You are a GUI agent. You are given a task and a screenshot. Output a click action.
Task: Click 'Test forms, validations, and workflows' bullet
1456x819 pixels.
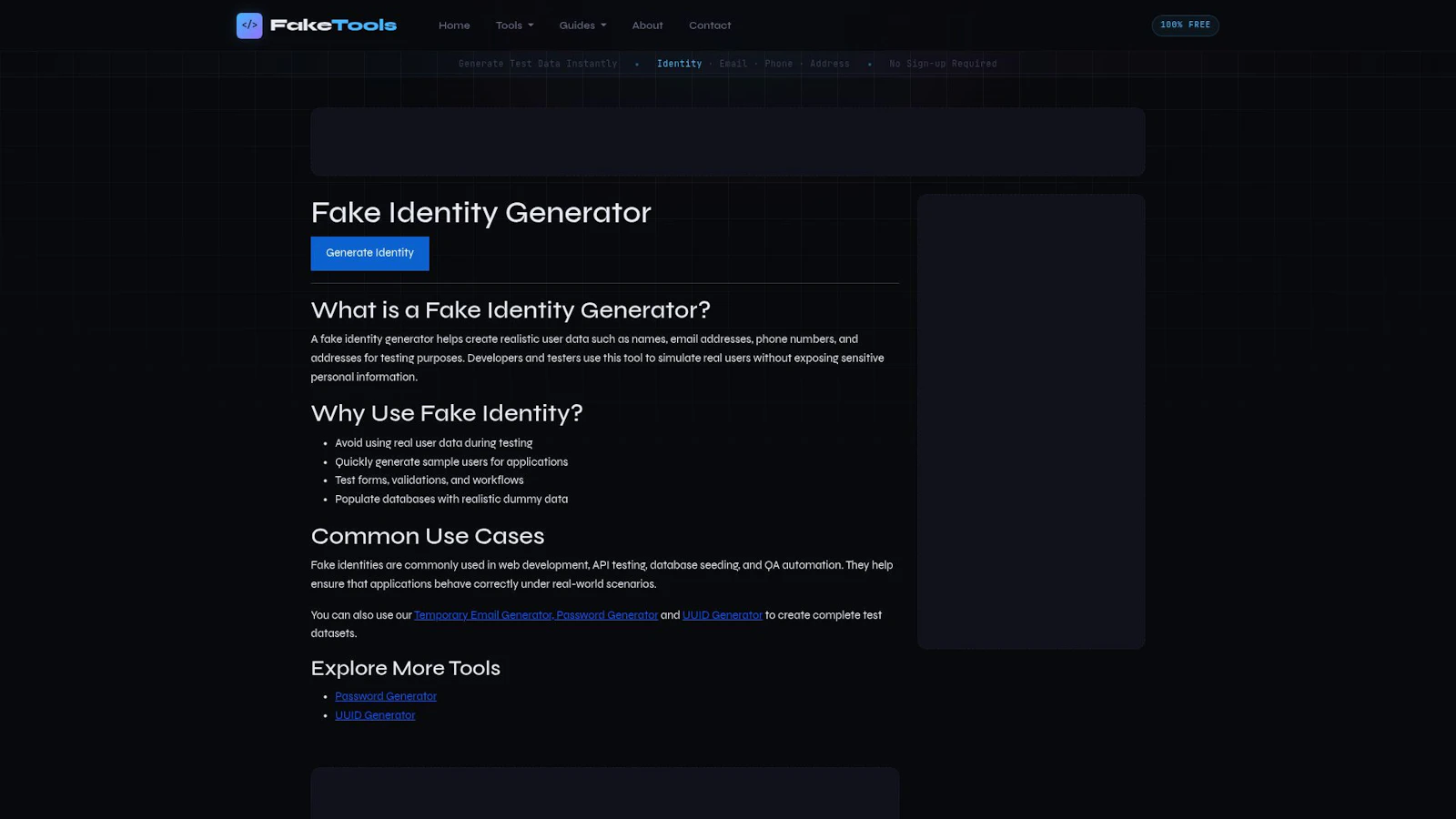[x=430, y=480]
